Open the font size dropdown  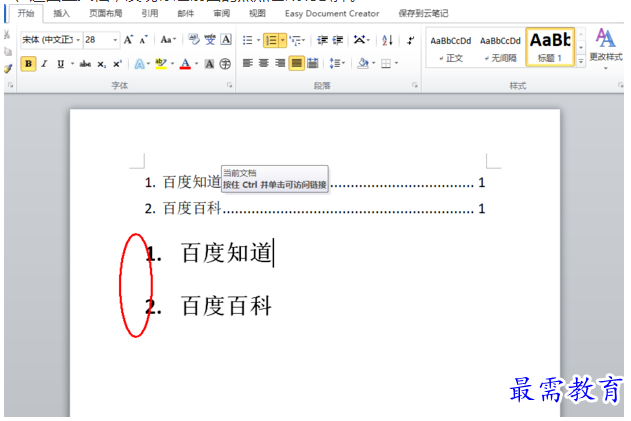115,40
